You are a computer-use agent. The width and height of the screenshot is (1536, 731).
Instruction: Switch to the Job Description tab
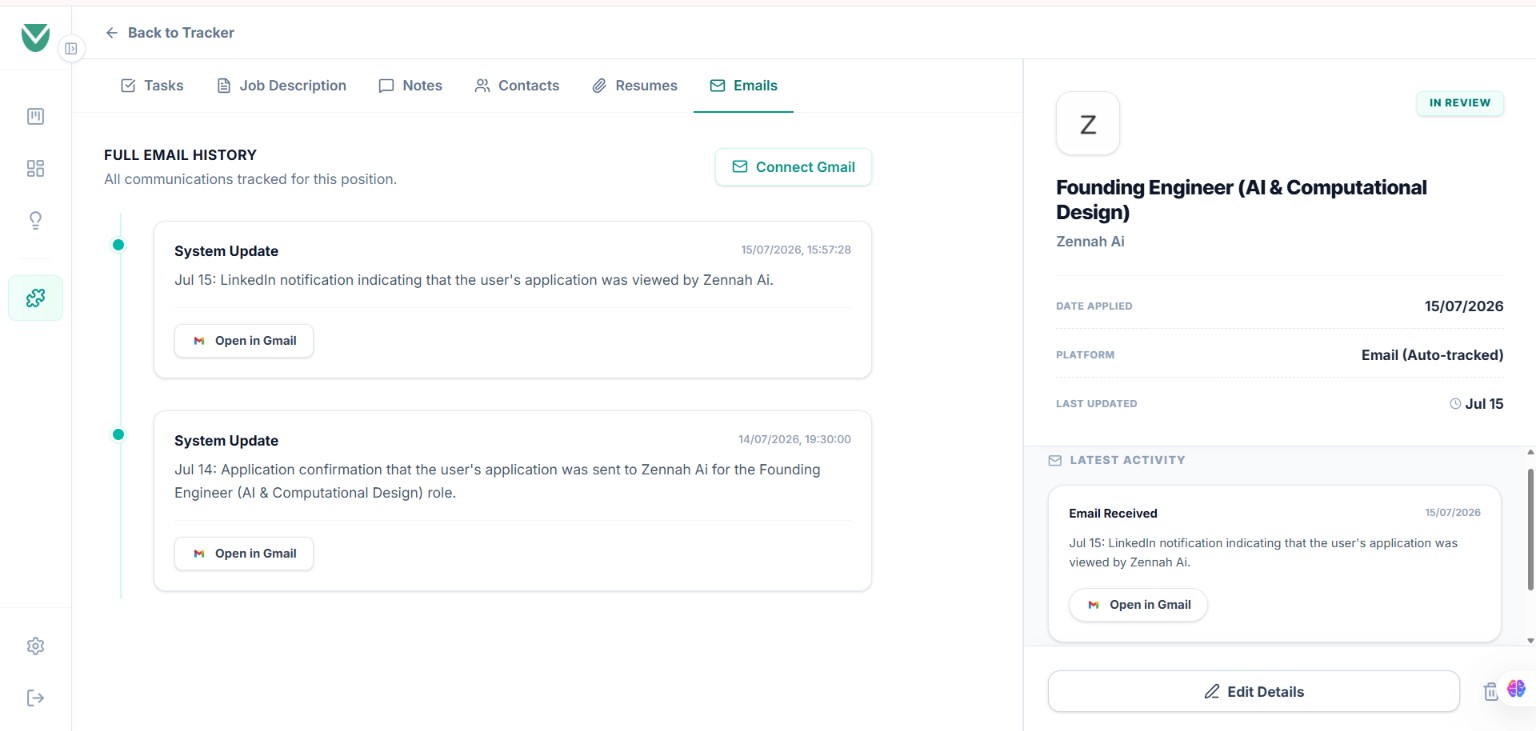point(282,85)
